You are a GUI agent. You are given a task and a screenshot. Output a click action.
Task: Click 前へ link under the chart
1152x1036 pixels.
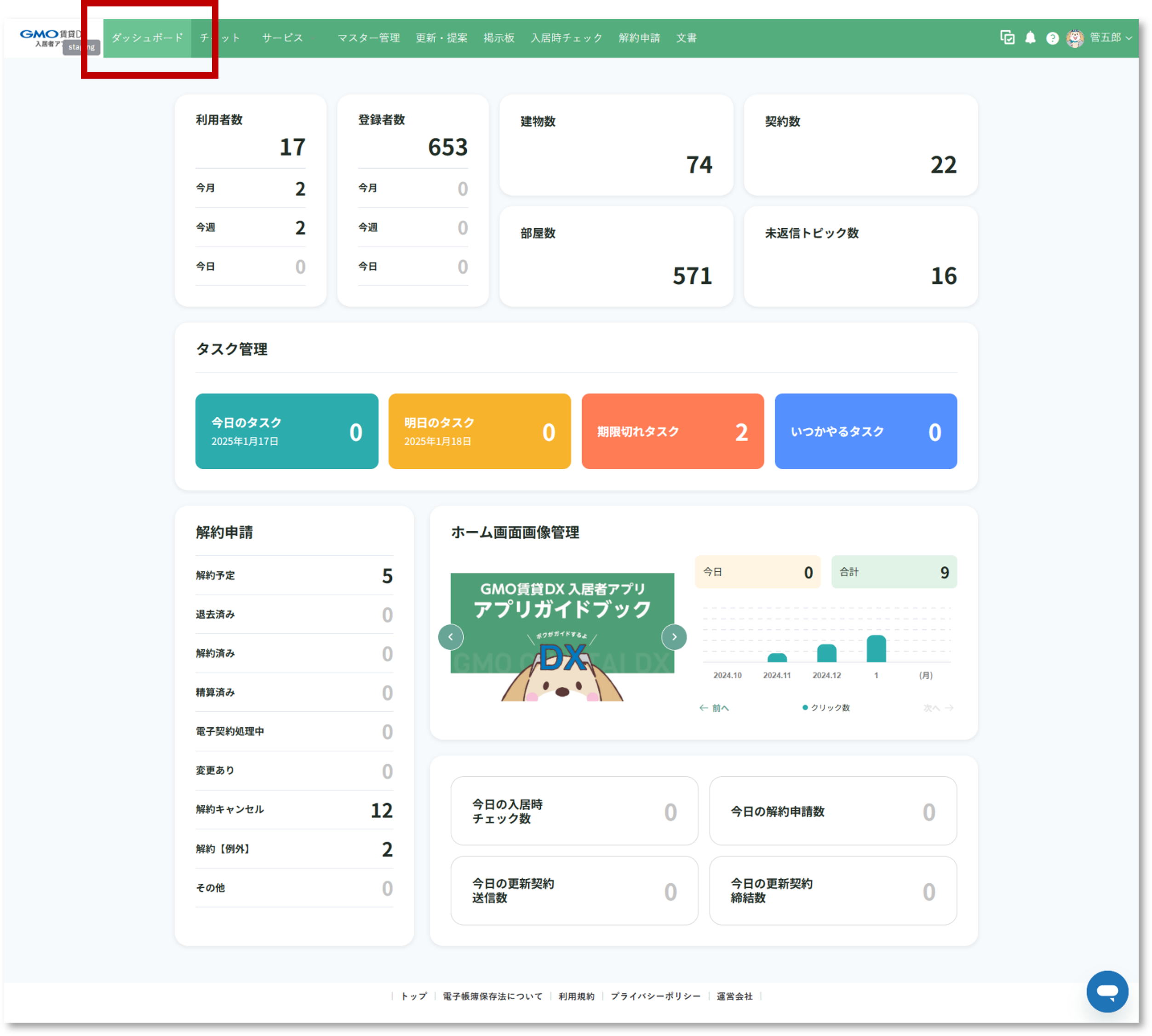point(715,708)
